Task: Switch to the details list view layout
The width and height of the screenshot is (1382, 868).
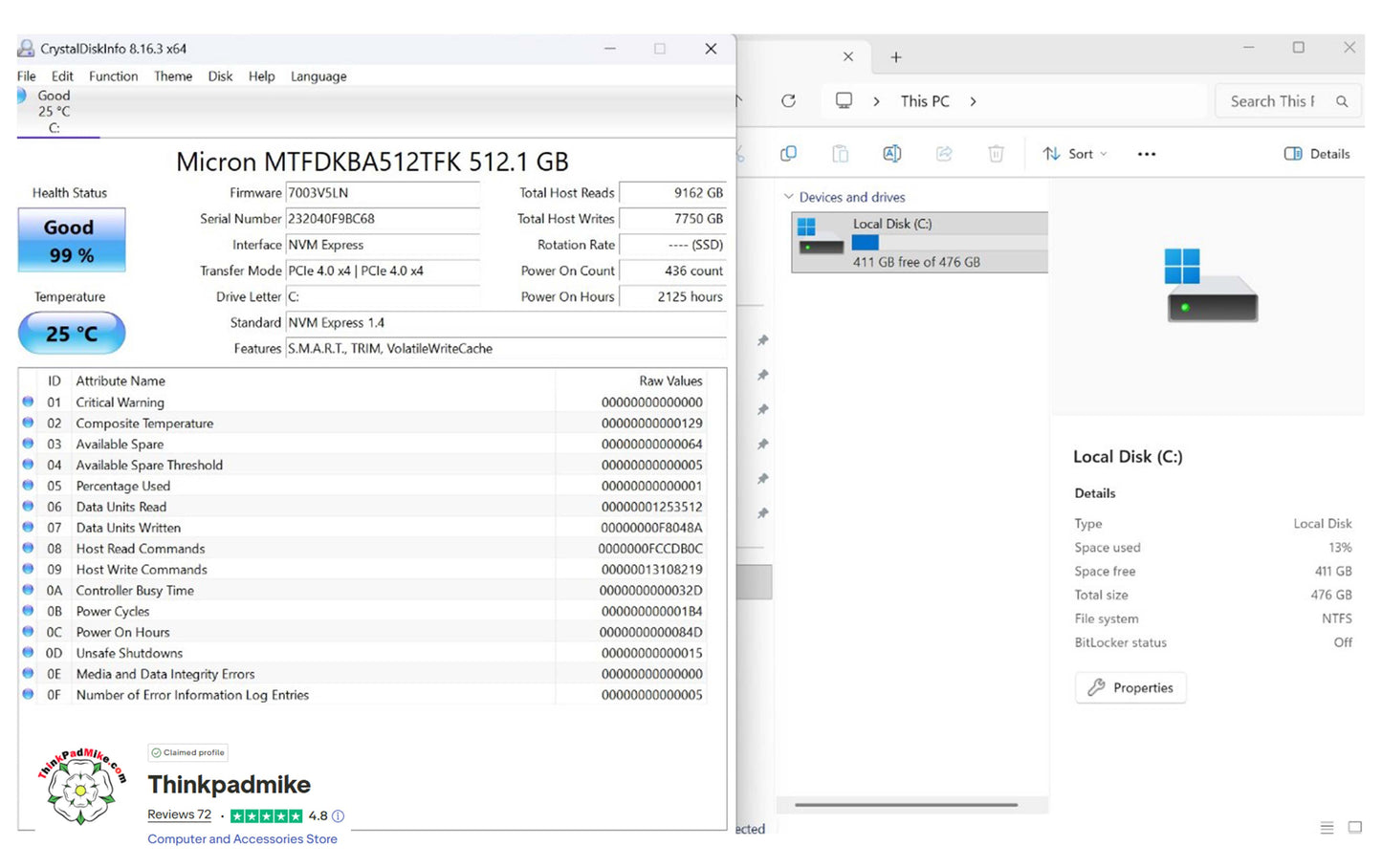Action: point(1327,828)
